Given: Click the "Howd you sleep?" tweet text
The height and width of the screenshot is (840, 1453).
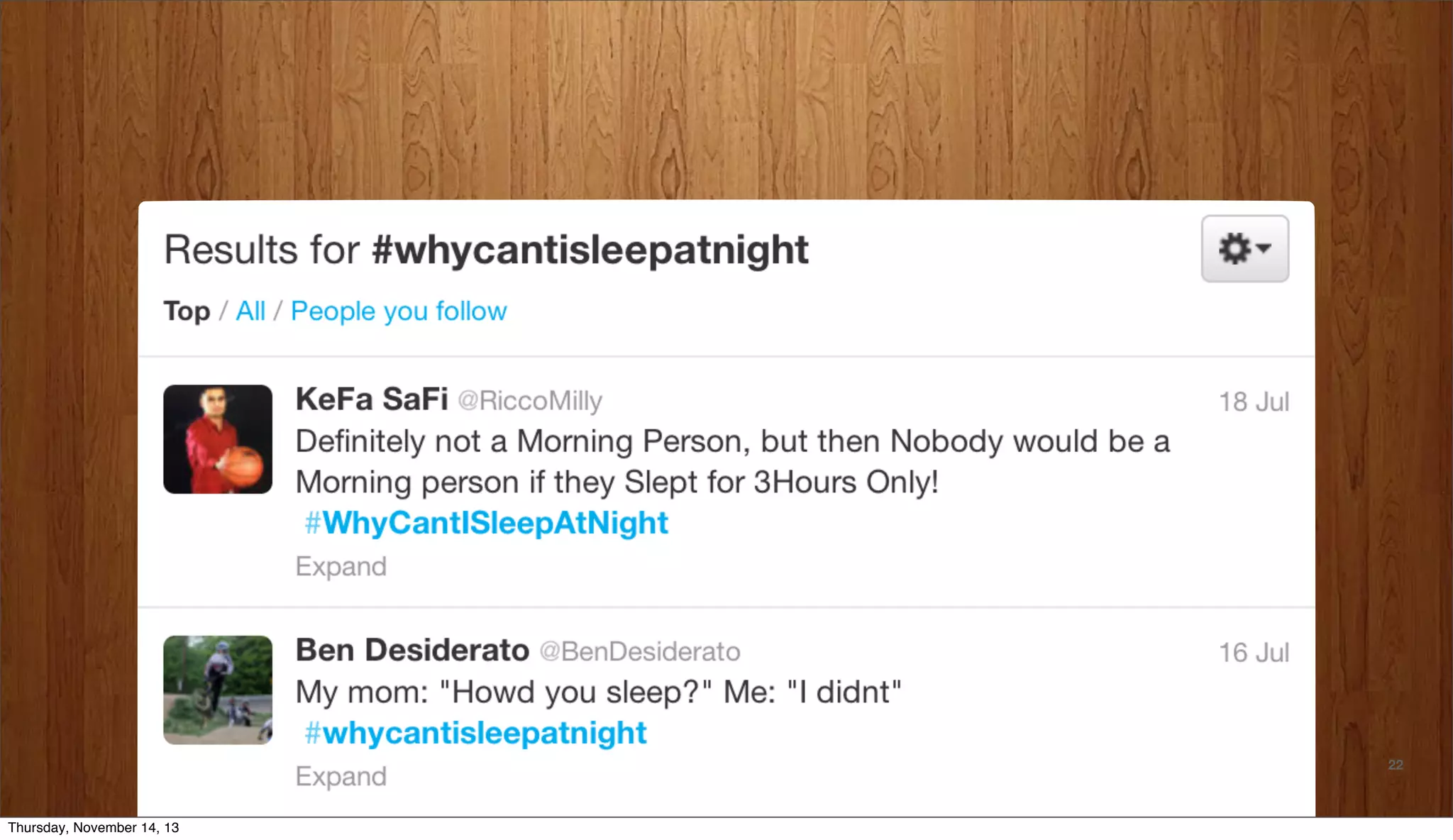Looking at the screenshot, I should (598, 692).
